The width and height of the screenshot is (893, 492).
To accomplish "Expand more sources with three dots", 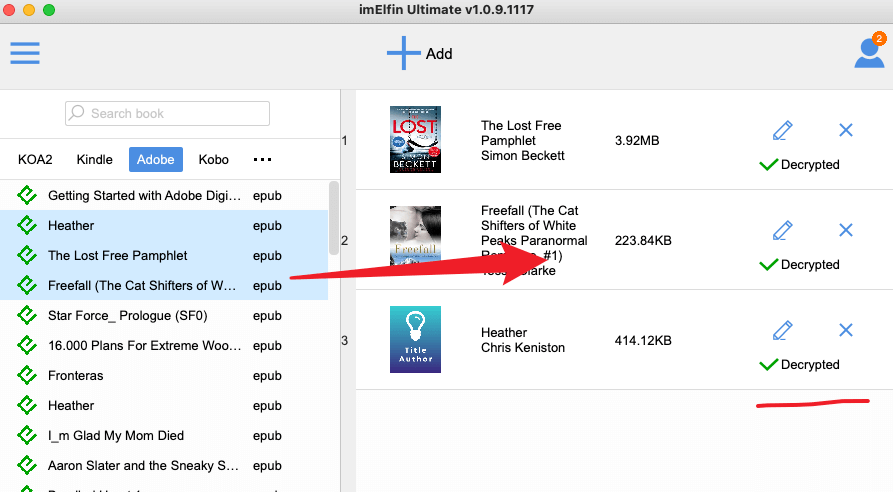I will 262,159.
